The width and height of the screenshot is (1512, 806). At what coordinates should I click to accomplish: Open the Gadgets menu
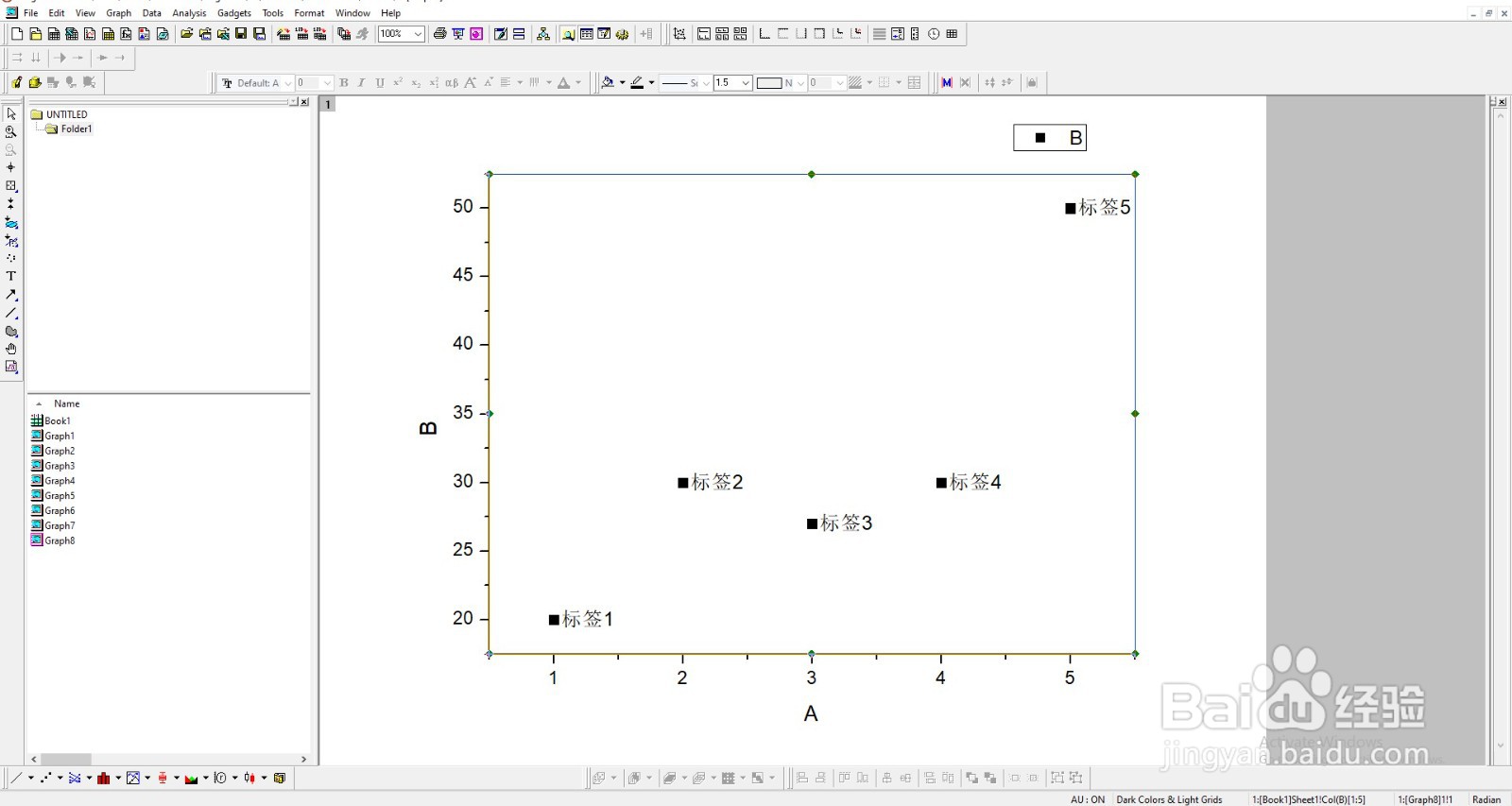click(x=234, y=13)
